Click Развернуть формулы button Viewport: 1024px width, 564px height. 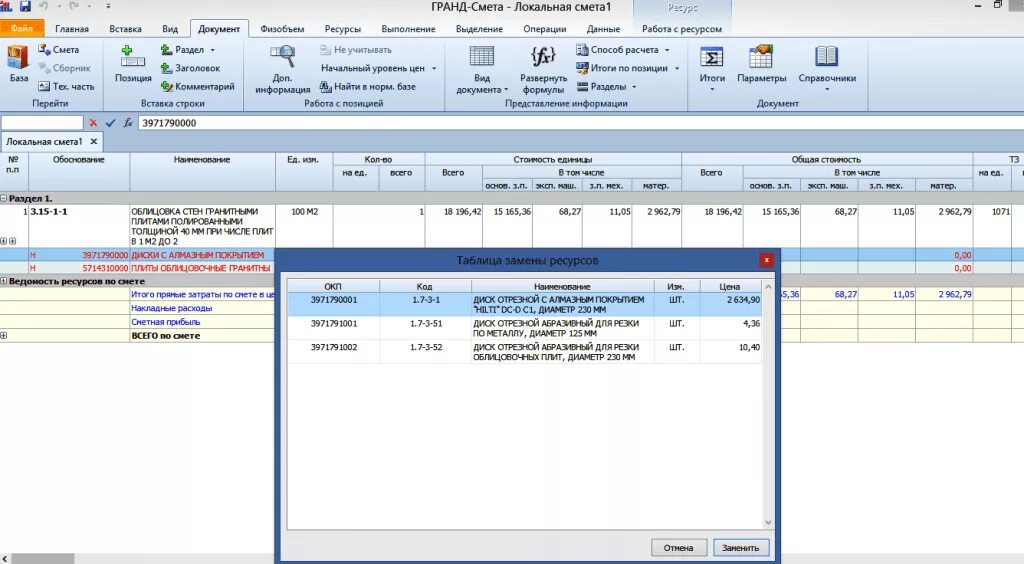(543, 69)
